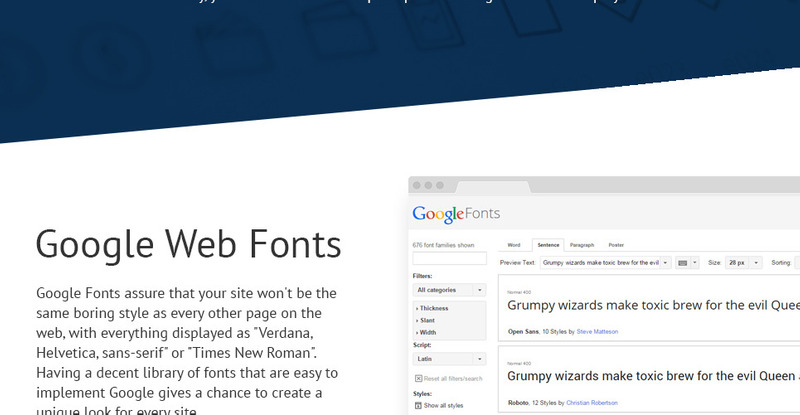Click the "Preview Text:" label
The height and width of the screenshot is (415, 800).
[517, 263]
